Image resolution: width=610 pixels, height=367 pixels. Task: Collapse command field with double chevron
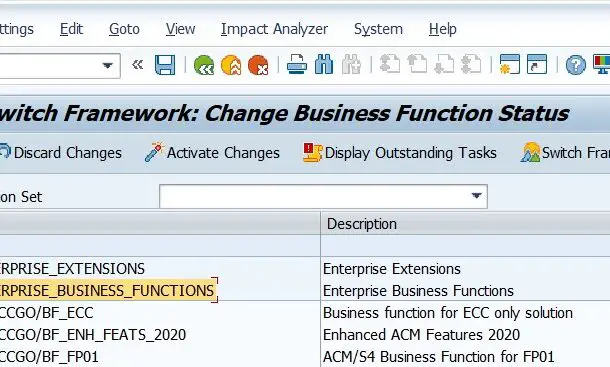pos(138,65)
